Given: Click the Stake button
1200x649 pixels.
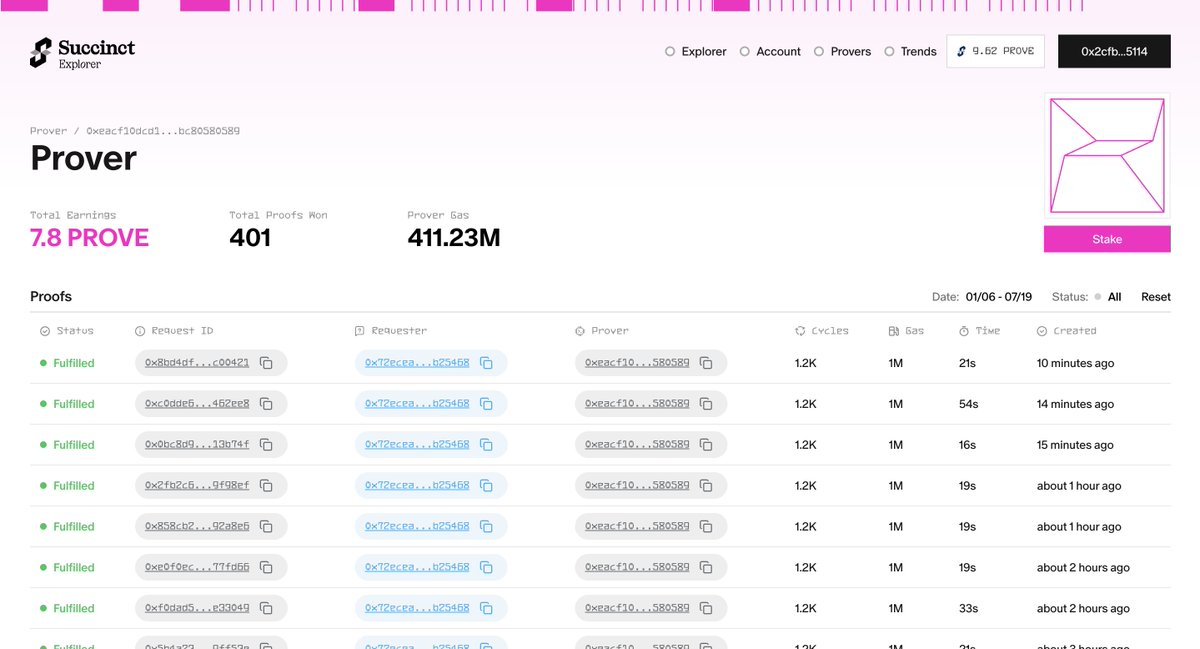Looking at the screenshot, I should [x=1107, y=240].
